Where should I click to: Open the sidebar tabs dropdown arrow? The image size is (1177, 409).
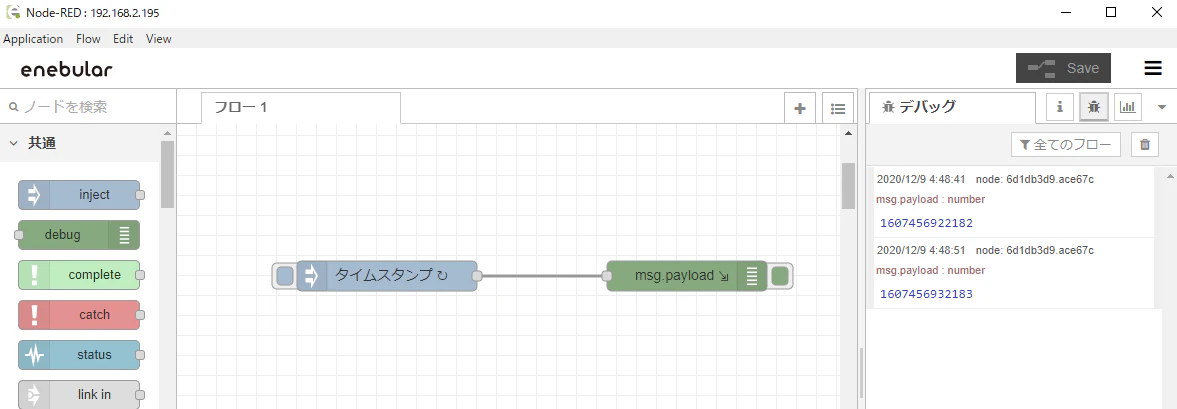tap(1162, 107)
